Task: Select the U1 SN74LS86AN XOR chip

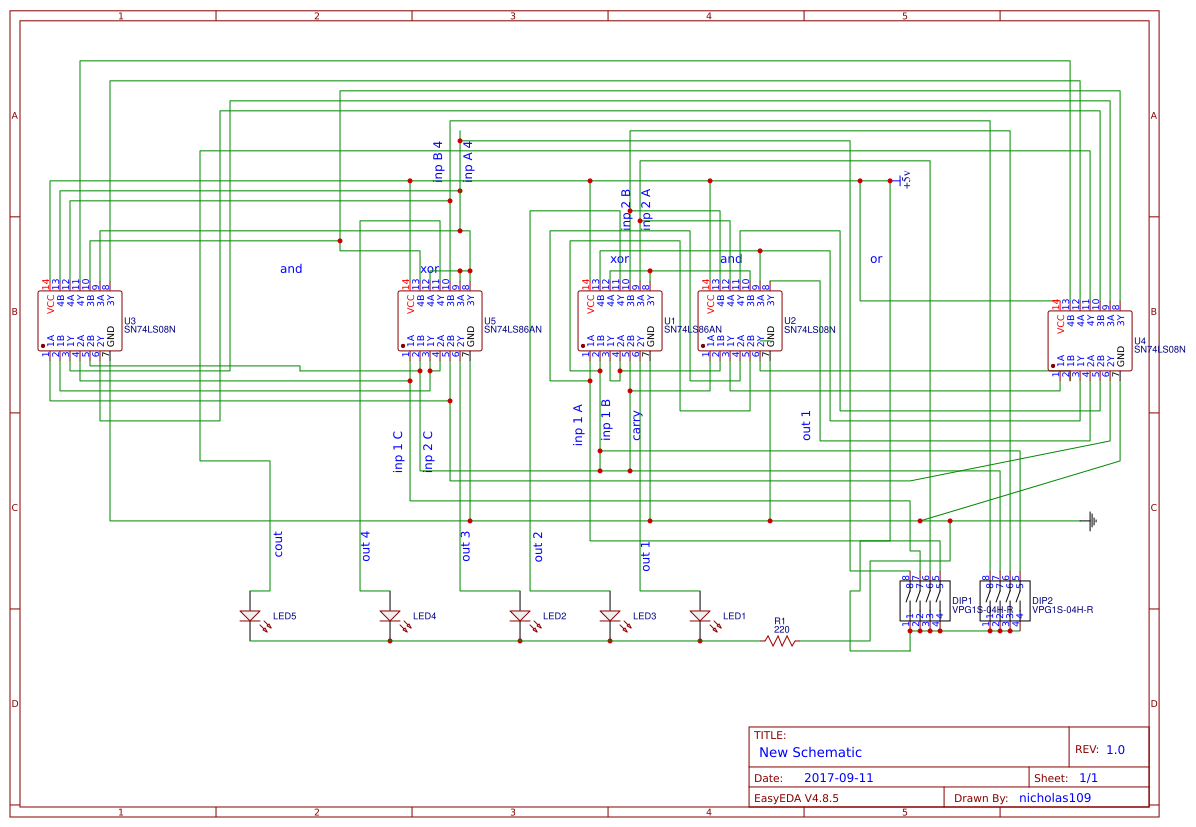Action: point(620,320)
